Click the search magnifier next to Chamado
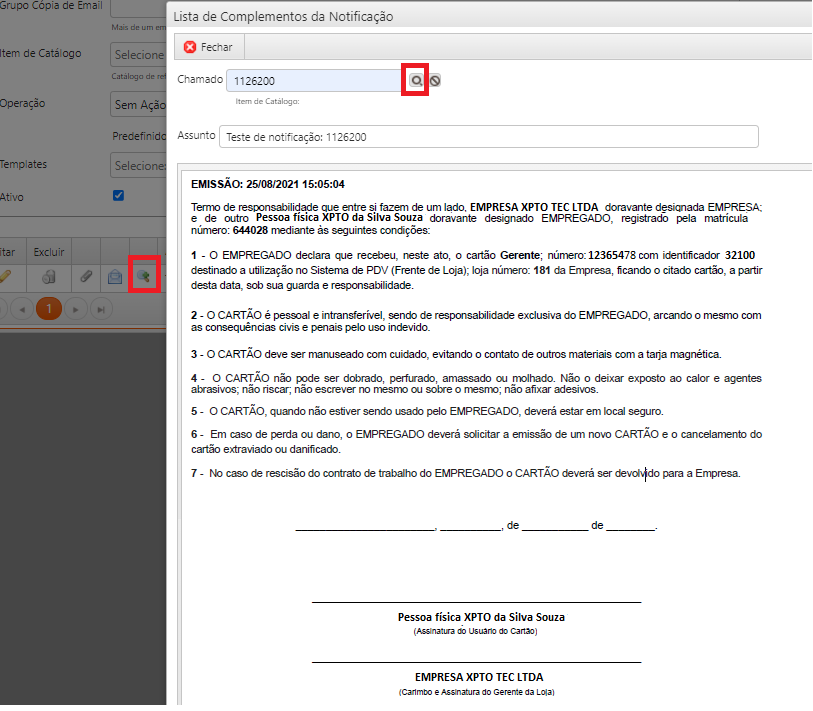 click(415, 80)
